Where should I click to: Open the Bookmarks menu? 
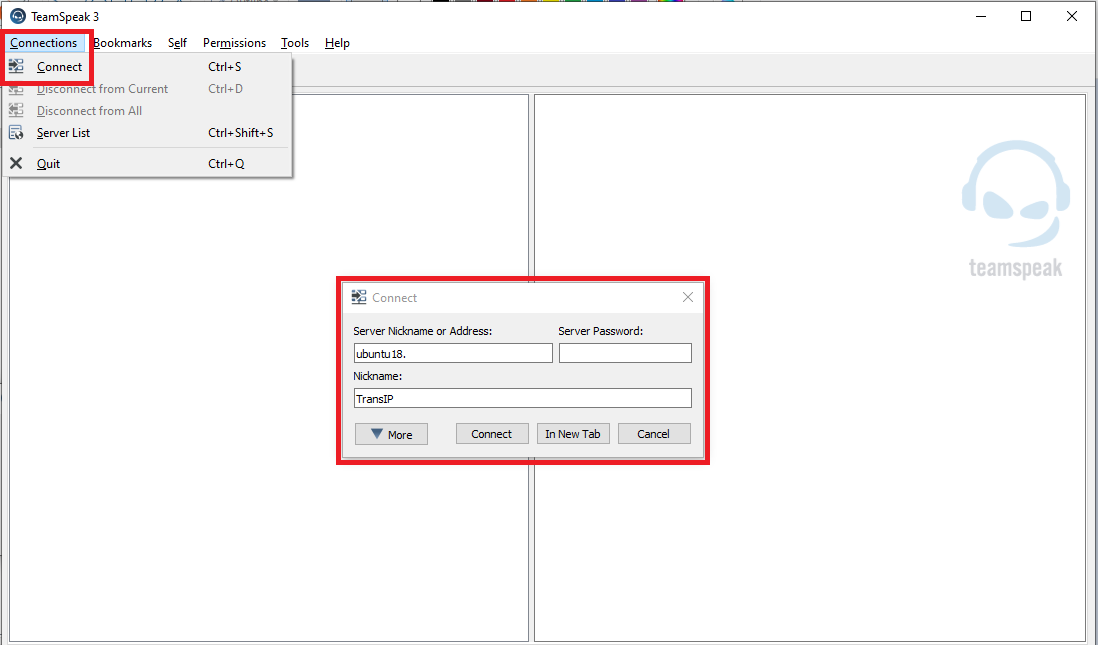pyautogui.click(x=123, y=43)
